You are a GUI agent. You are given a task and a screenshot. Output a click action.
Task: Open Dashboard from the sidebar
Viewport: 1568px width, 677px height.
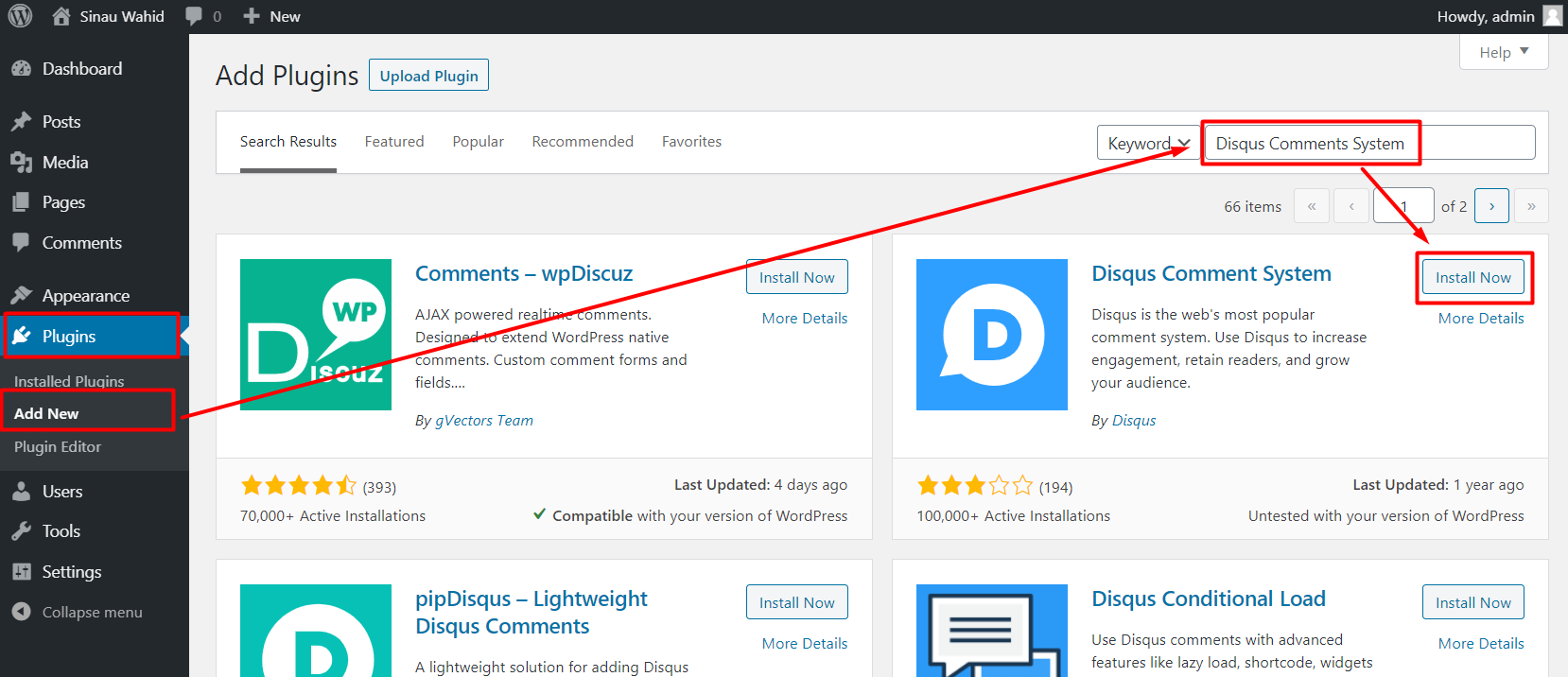point(81,69)
